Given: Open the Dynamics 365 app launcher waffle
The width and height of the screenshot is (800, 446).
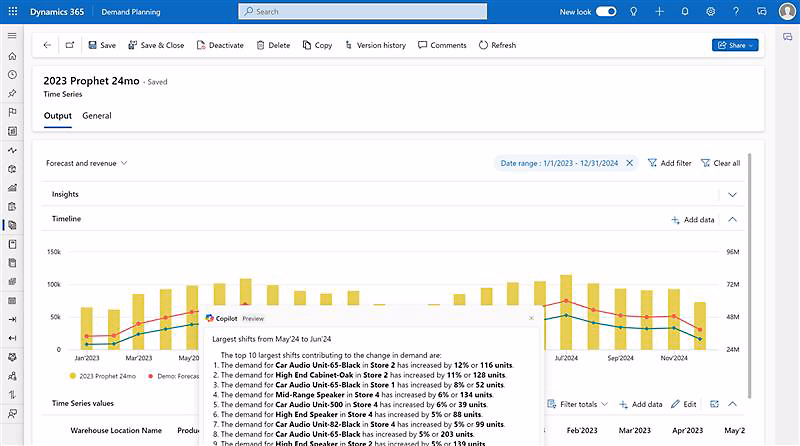Looking at the screenshot, I should (12, 11).
